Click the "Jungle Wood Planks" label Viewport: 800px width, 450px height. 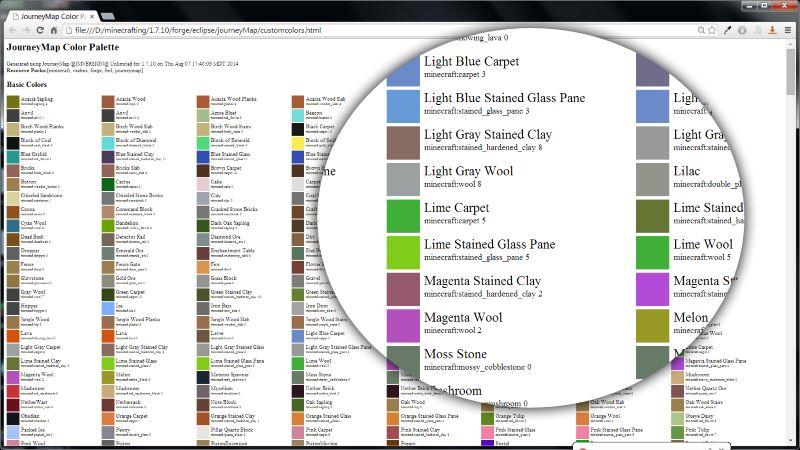138,319
